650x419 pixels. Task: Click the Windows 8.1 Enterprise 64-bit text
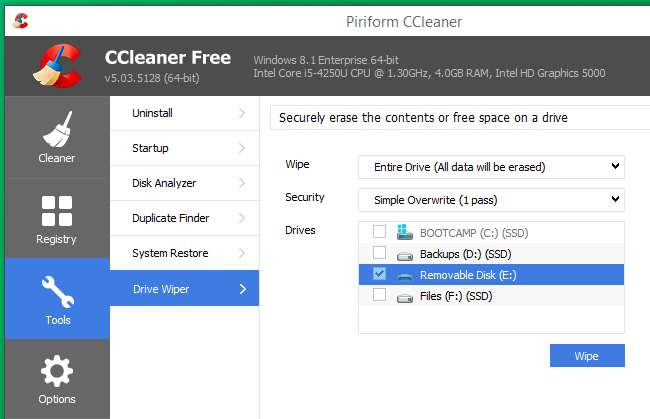point(326,60)
